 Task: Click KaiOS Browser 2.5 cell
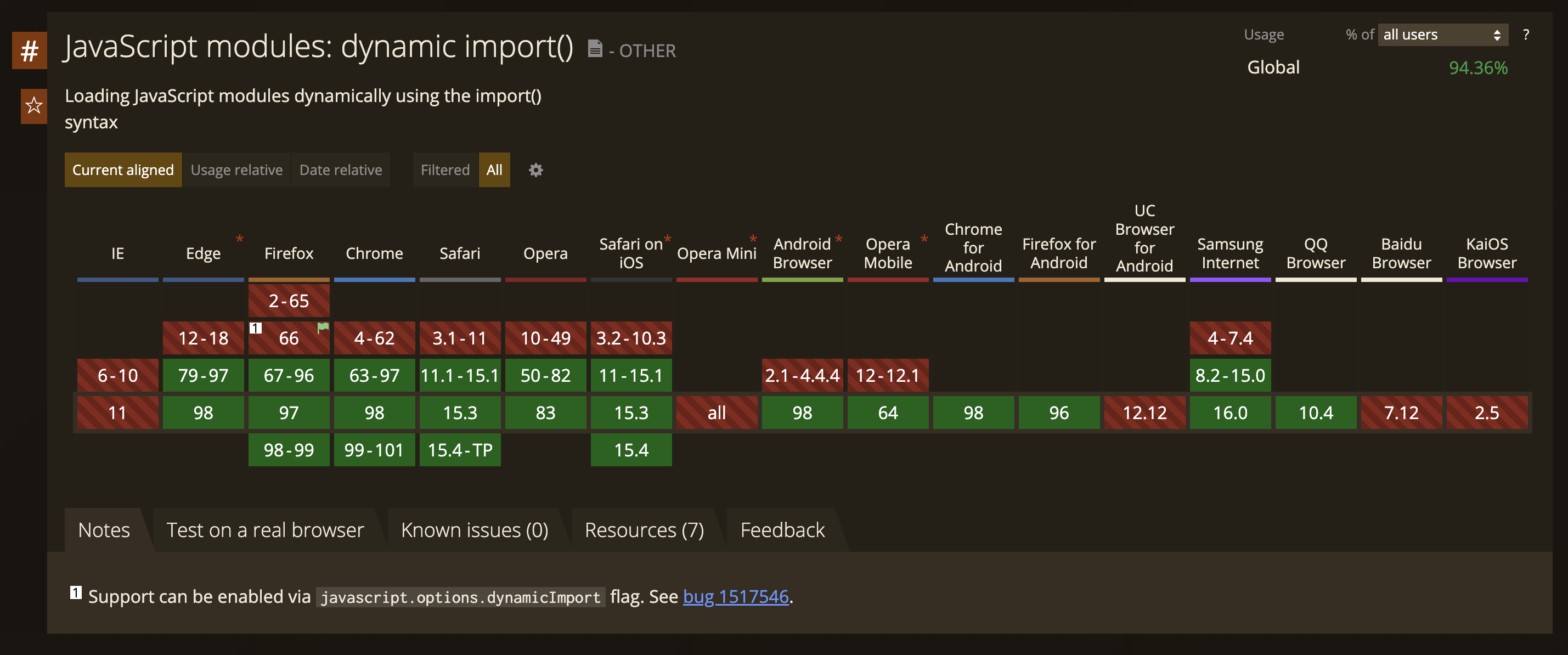click(x=1487, y=413)
